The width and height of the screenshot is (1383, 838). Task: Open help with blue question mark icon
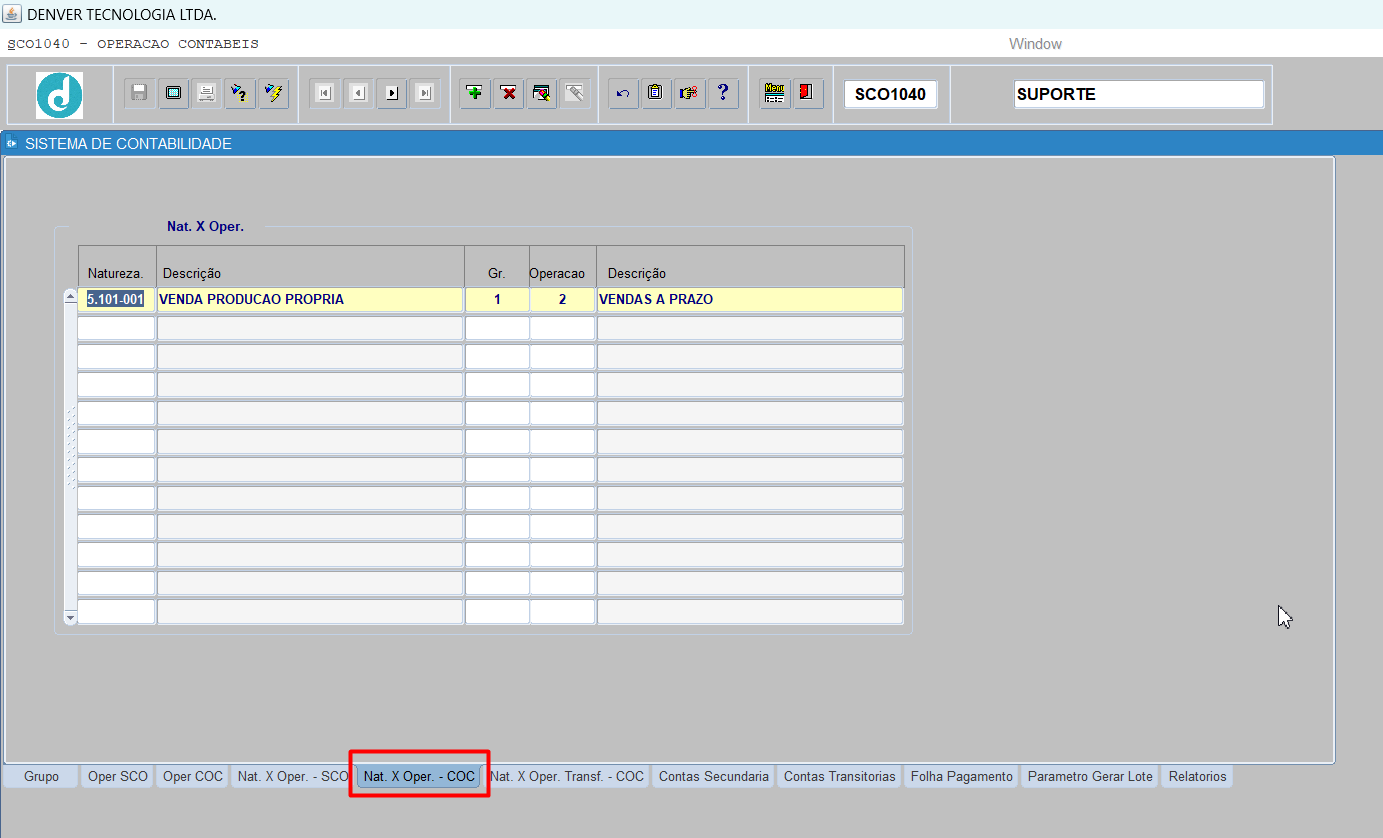point(723,93)
